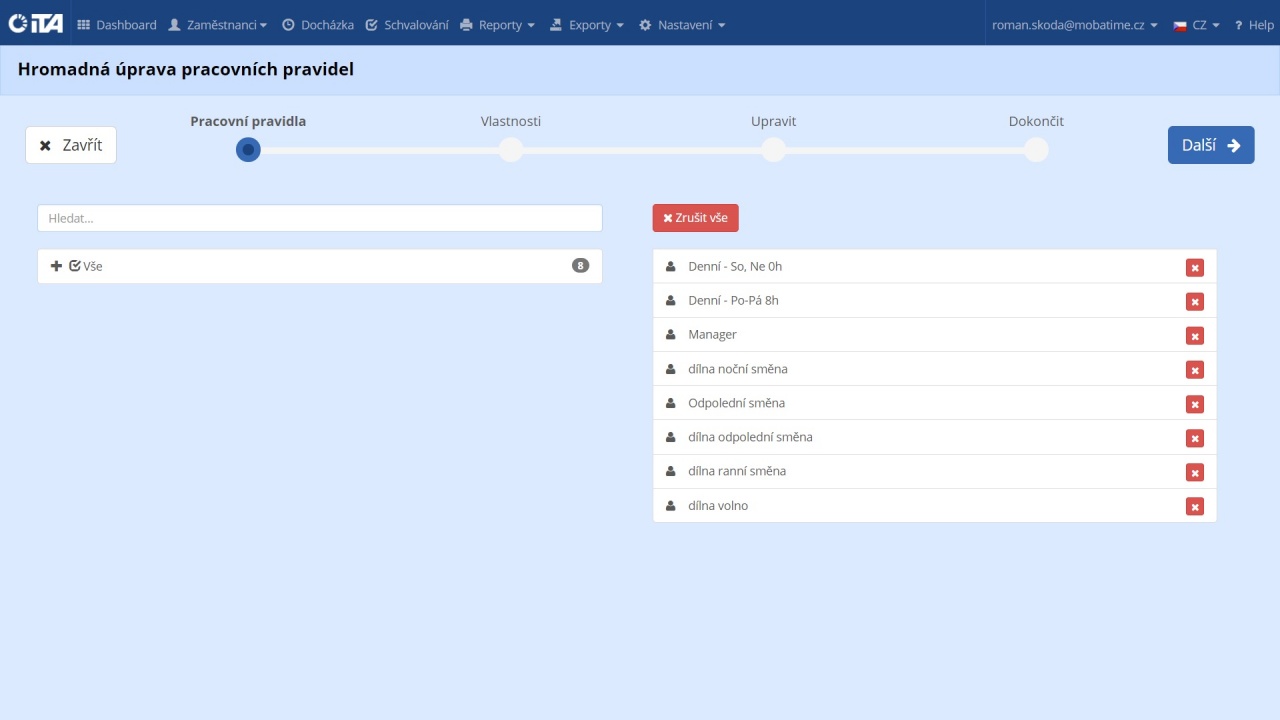Remove "Denní - So, Ne 0h" with red X
Screen dimensions: 1280x720
click(1194, 267)
